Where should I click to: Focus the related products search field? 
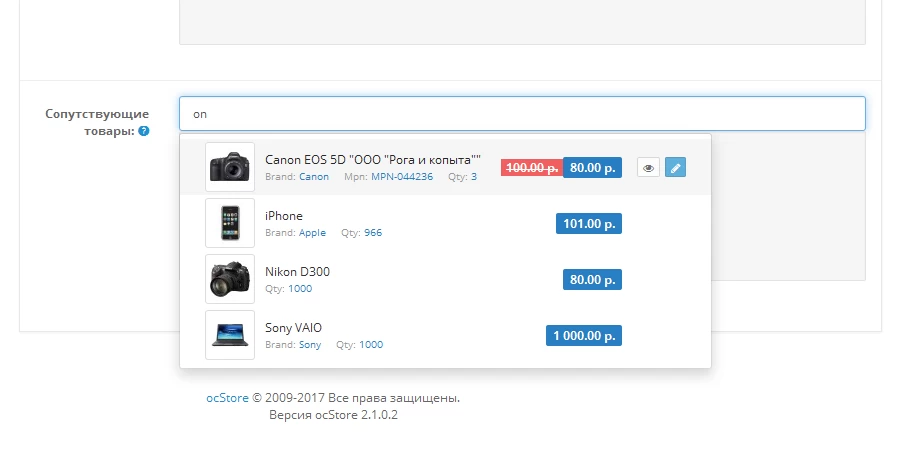pyautogui.click(x=522, y=114)
